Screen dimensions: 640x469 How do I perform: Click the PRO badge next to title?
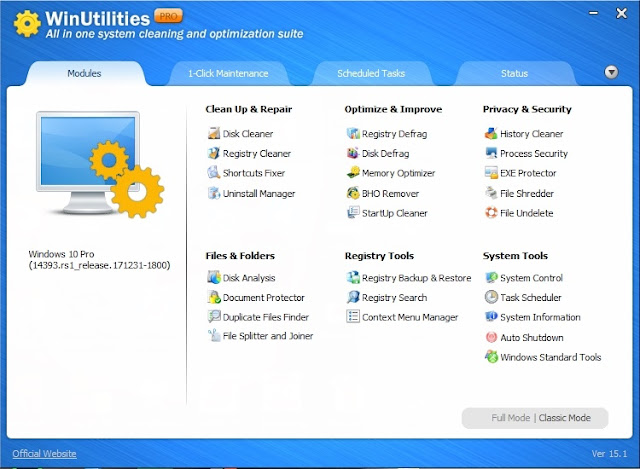click(x=168, y=16)
